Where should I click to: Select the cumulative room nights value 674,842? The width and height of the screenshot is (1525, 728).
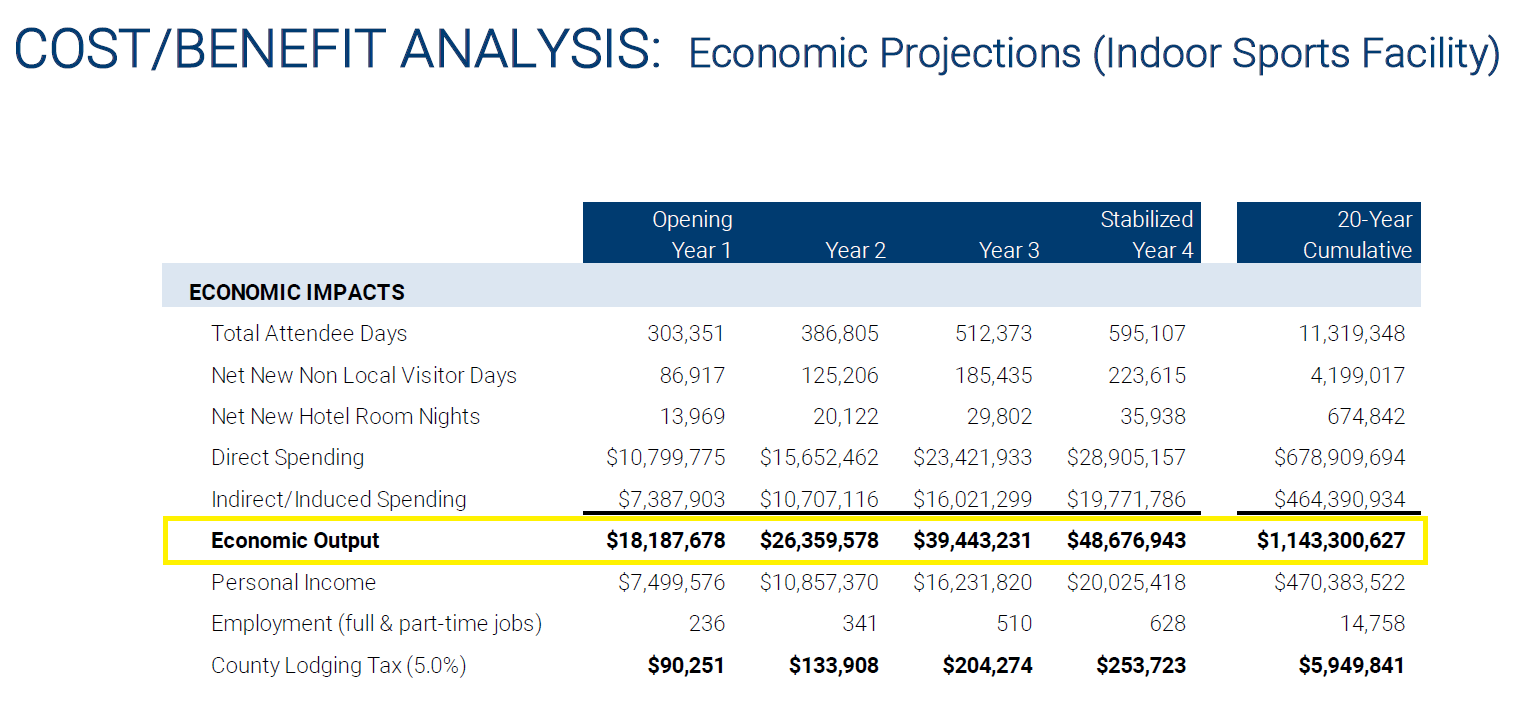click(x=1366, y=416)
